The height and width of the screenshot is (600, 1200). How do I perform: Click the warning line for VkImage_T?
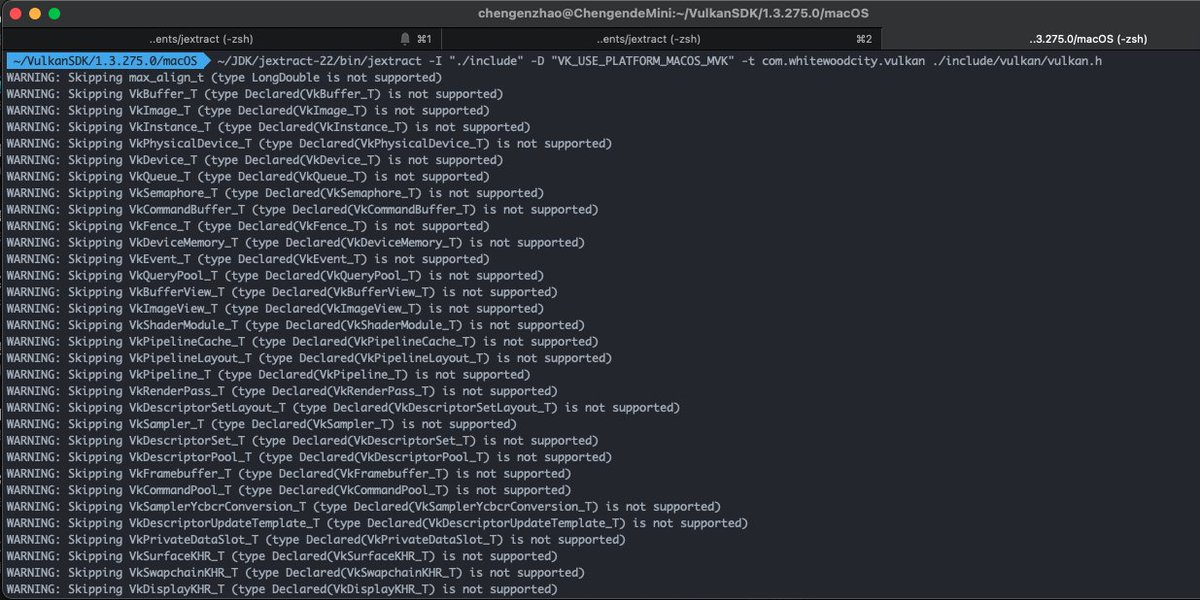247,111
